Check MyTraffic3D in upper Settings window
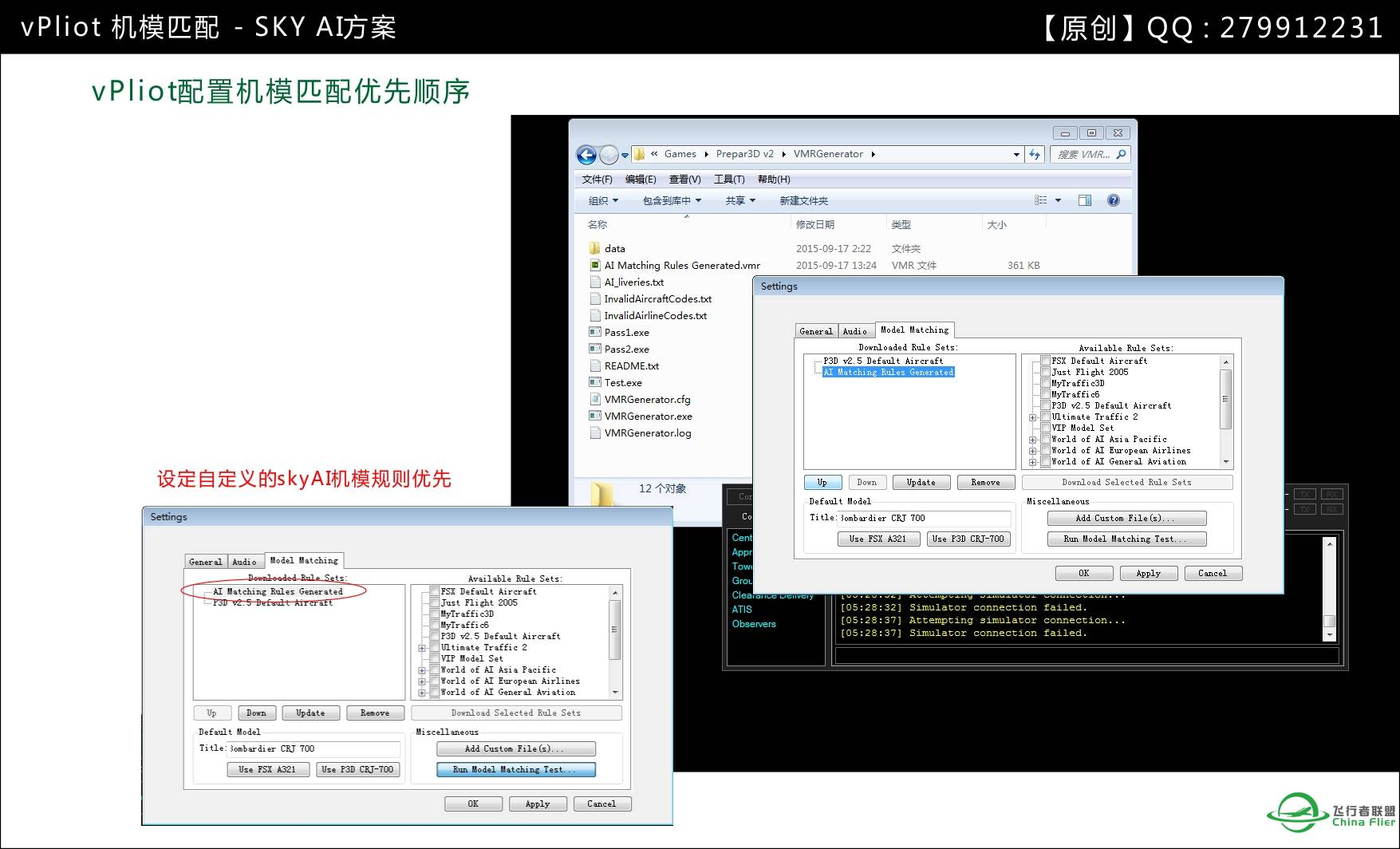Screen dimensions: 1400x849 click(1045, 383)
